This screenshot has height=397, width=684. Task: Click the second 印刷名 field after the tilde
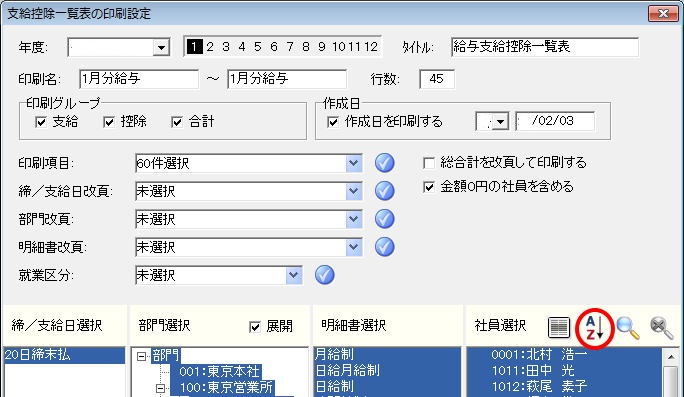click(287, 79)
